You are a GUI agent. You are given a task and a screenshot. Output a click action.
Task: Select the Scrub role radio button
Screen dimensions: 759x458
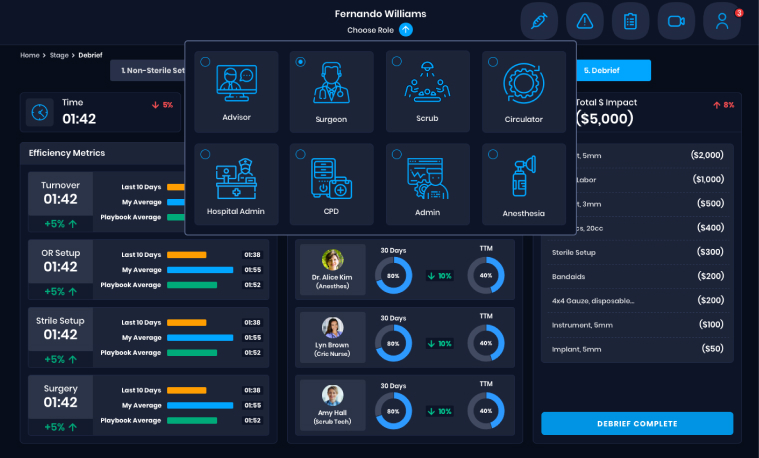[397, 62]
